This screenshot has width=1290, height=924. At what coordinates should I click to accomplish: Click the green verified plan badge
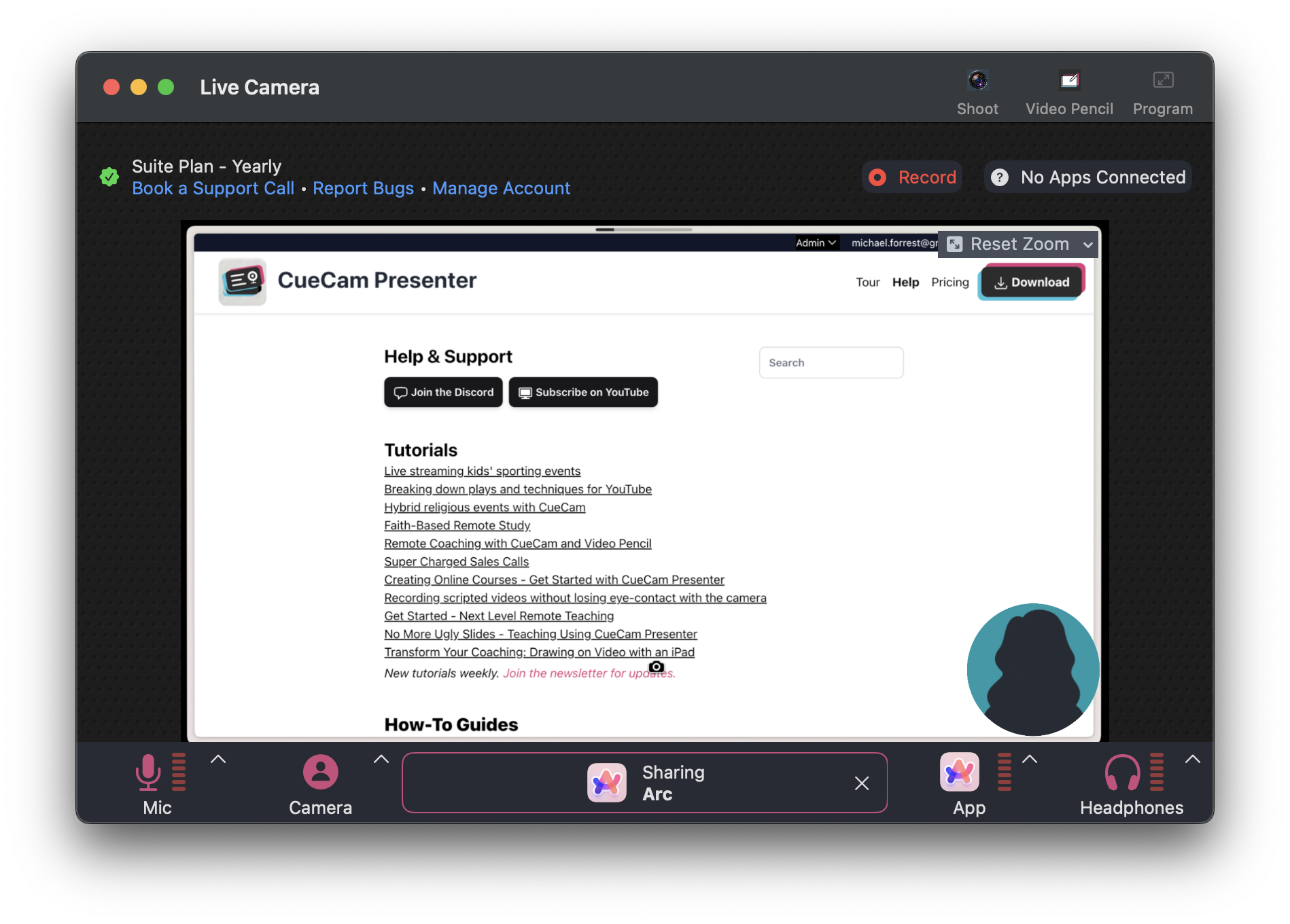[109, 177]
